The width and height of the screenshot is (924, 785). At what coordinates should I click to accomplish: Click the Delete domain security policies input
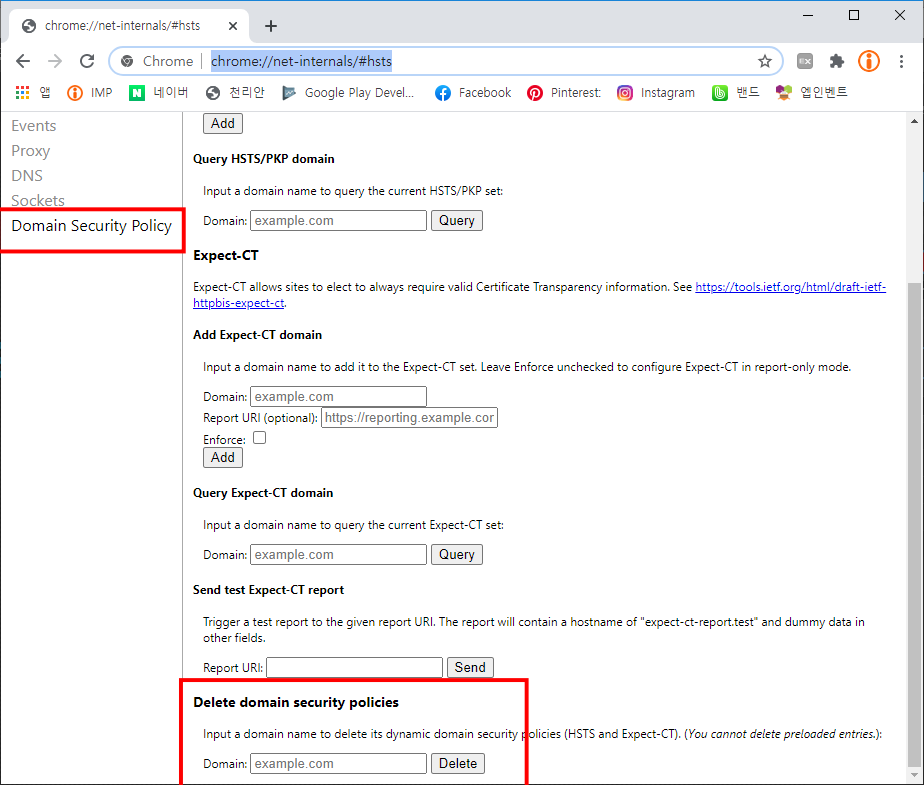(338, 764)
